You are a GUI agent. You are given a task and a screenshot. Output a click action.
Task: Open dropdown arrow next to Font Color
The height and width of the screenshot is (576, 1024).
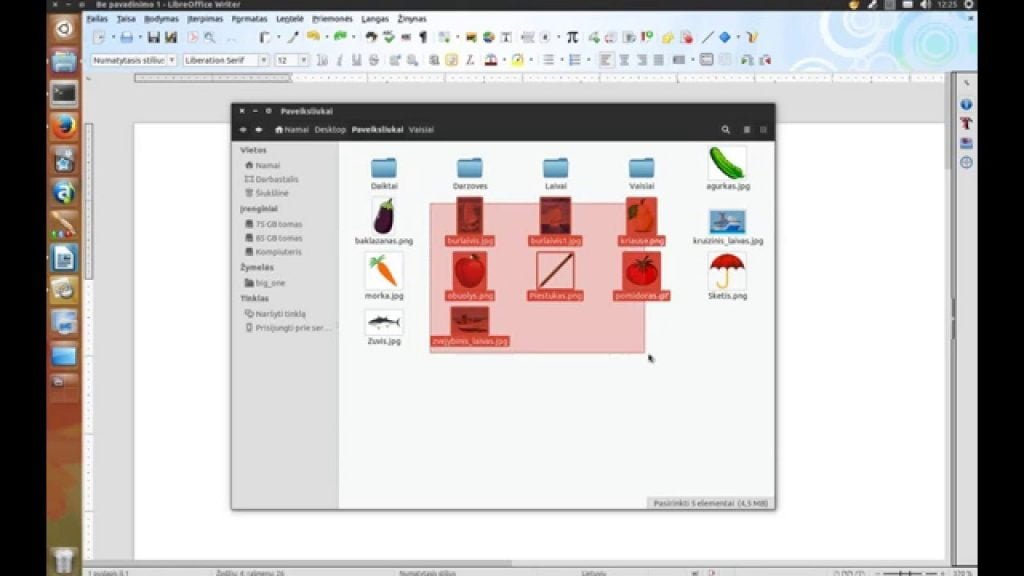pyautogui.click(x=504, y=60)
